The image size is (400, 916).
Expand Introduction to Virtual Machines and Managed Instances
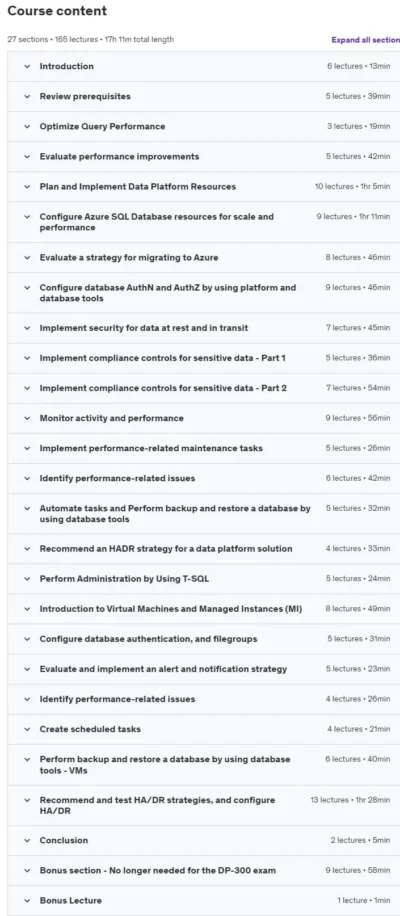204,609
